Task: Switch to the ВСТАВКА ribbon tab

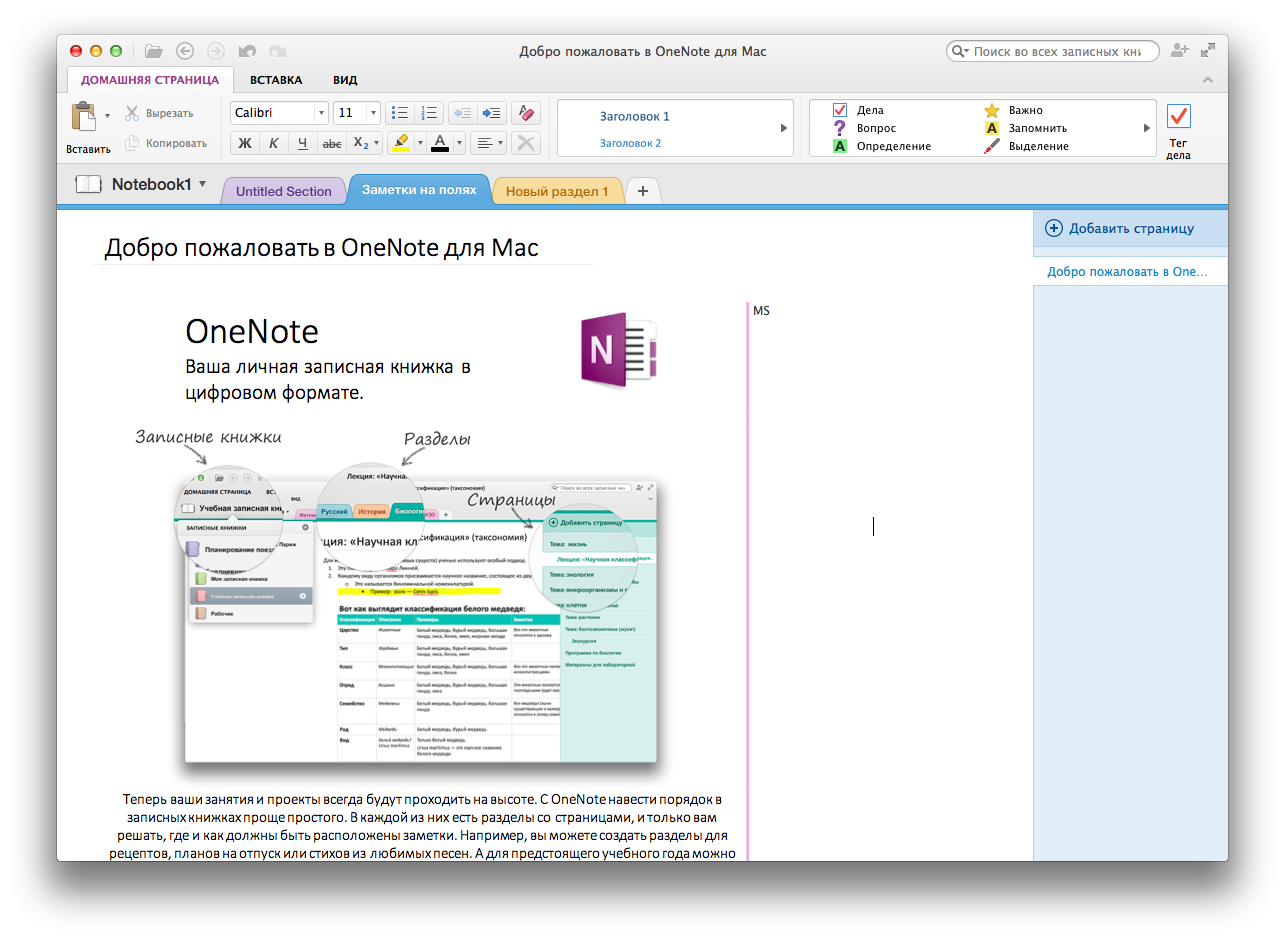Action: (276, 80)
